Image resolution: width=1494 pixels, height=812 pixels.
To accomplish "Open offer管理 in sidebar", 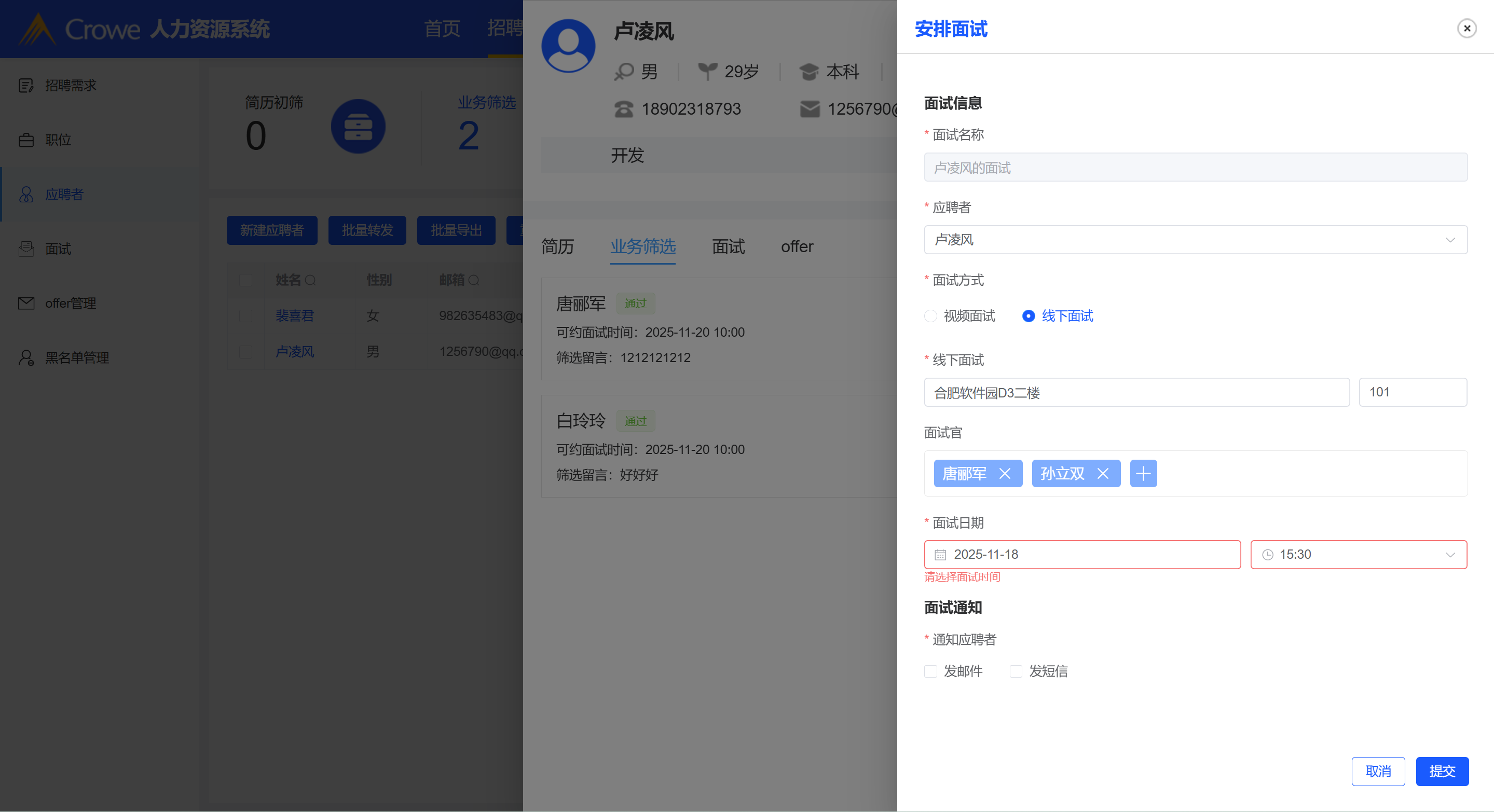I will tap(70, 304).
